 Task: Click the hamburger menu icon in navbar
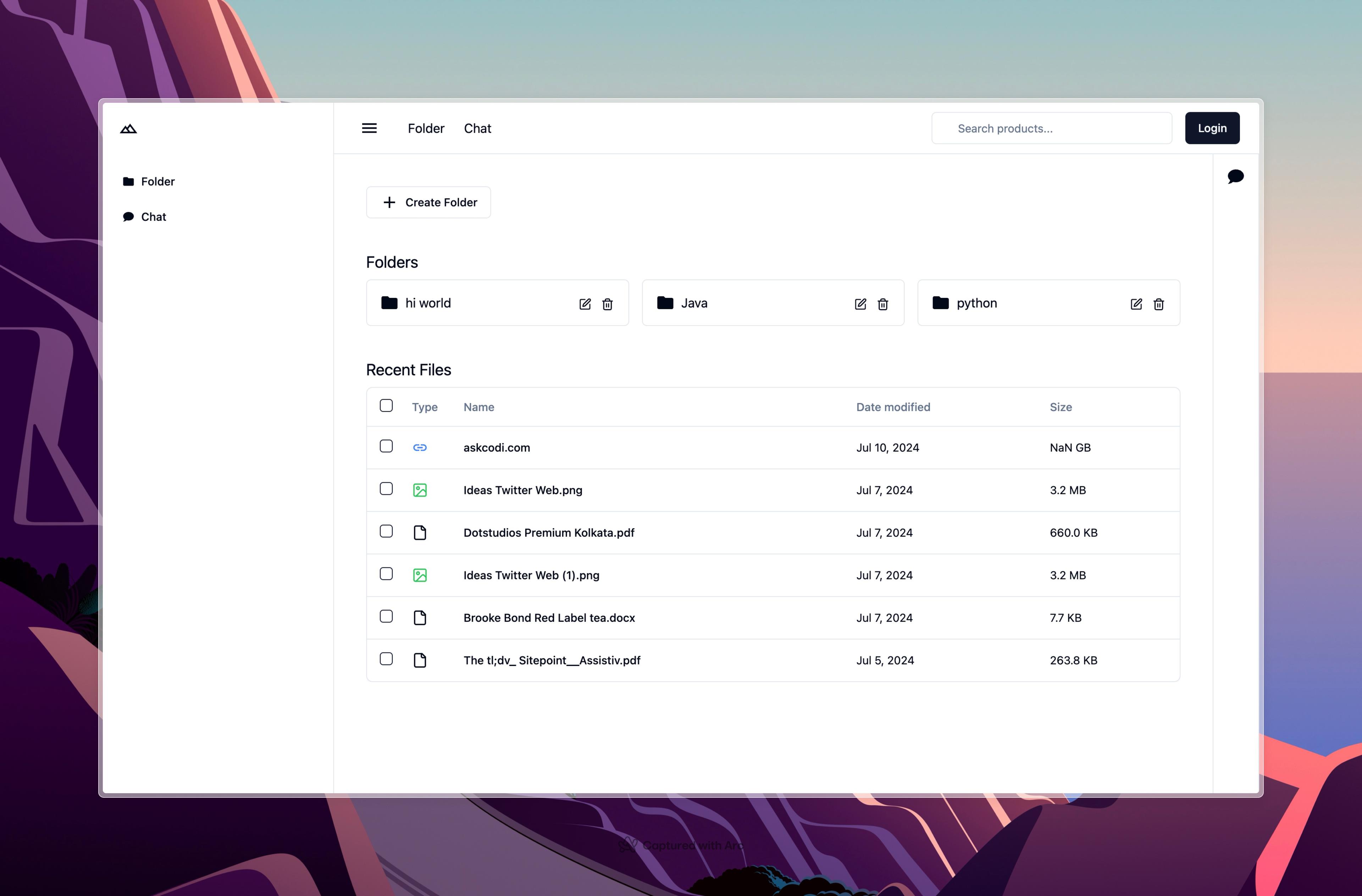point(369,128)
